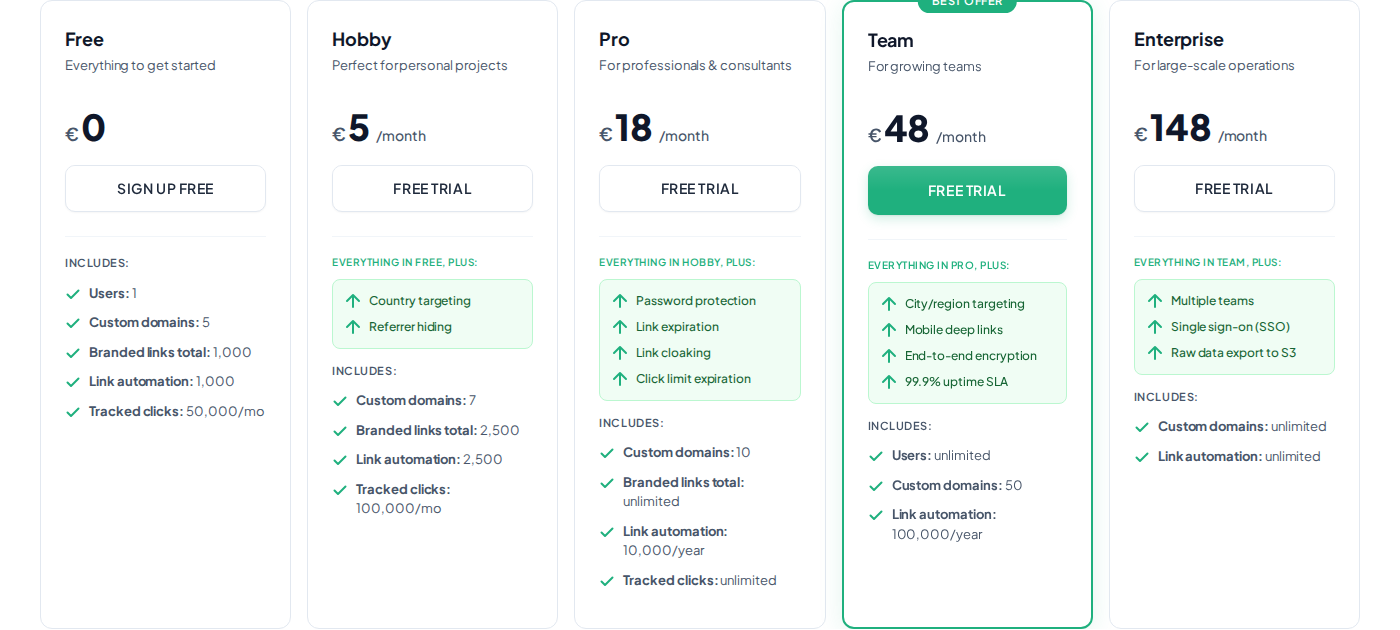
Task: Click the BEST OFFER badge above Team
Action: pyautogui.click(x=966, y=3)
